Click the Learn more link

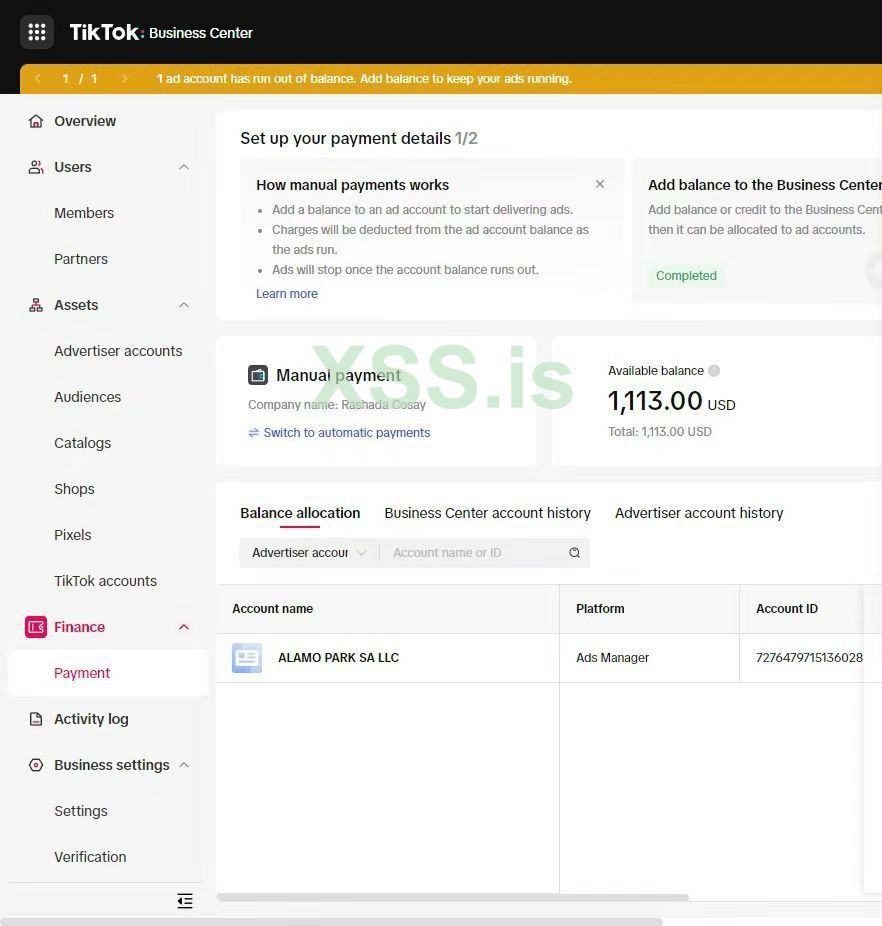[x=287, y=294]
